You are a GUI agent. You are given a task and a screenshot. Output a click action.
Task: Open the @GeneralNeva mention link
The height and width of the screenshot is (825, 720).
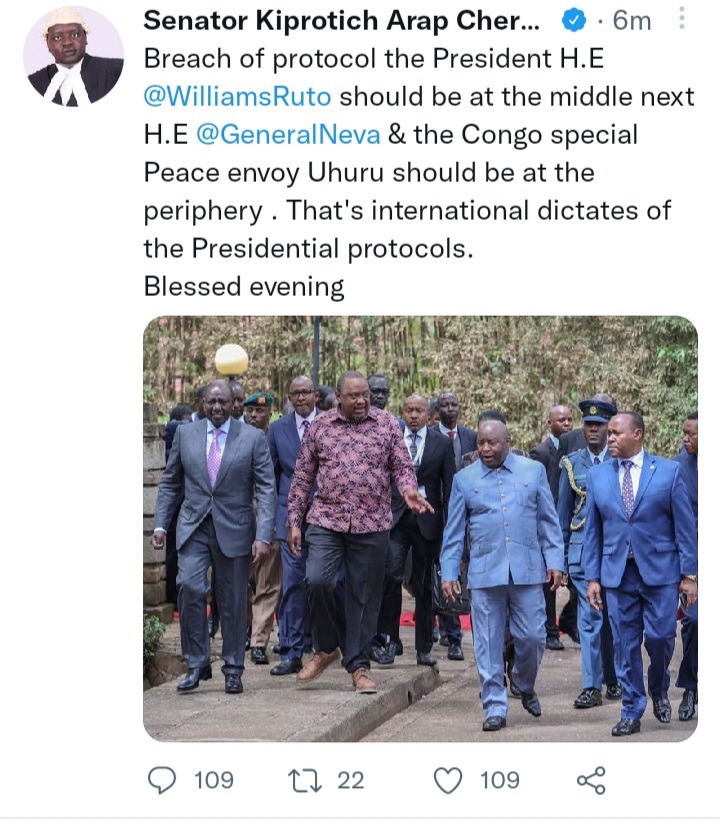pyautogui.click(x=288, y=135)
